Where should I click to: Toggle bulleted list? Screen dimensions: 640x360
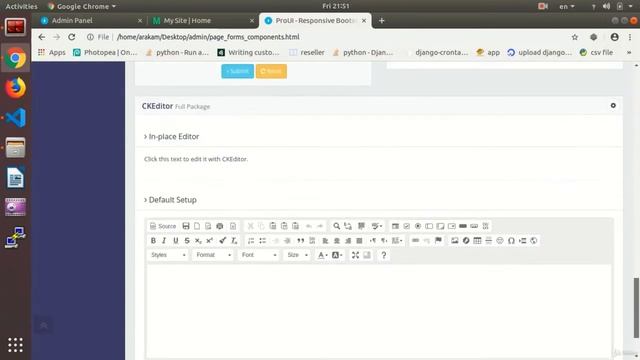point(262,241)
